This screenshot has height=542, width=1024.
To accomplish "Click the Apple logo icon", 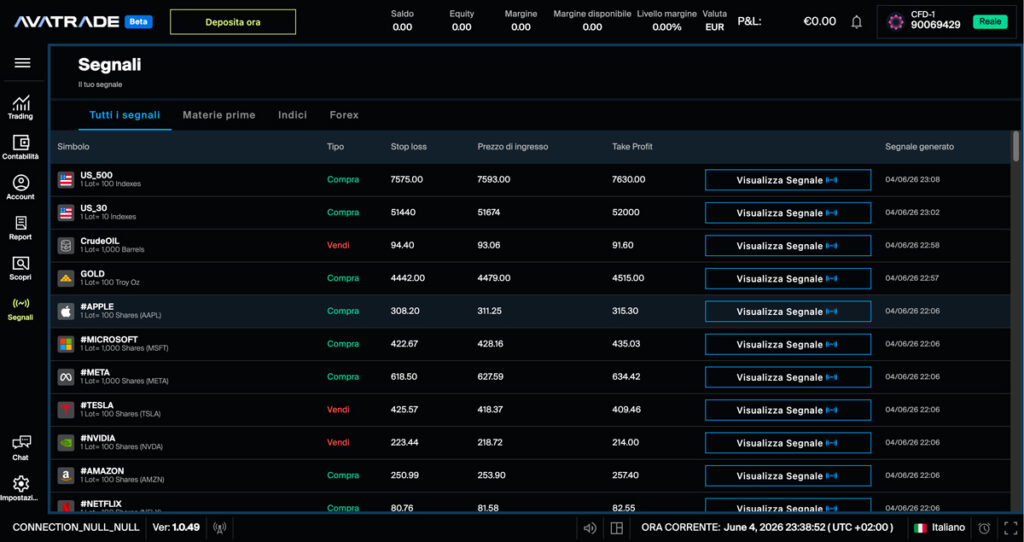I will click(x=65, y=311).
